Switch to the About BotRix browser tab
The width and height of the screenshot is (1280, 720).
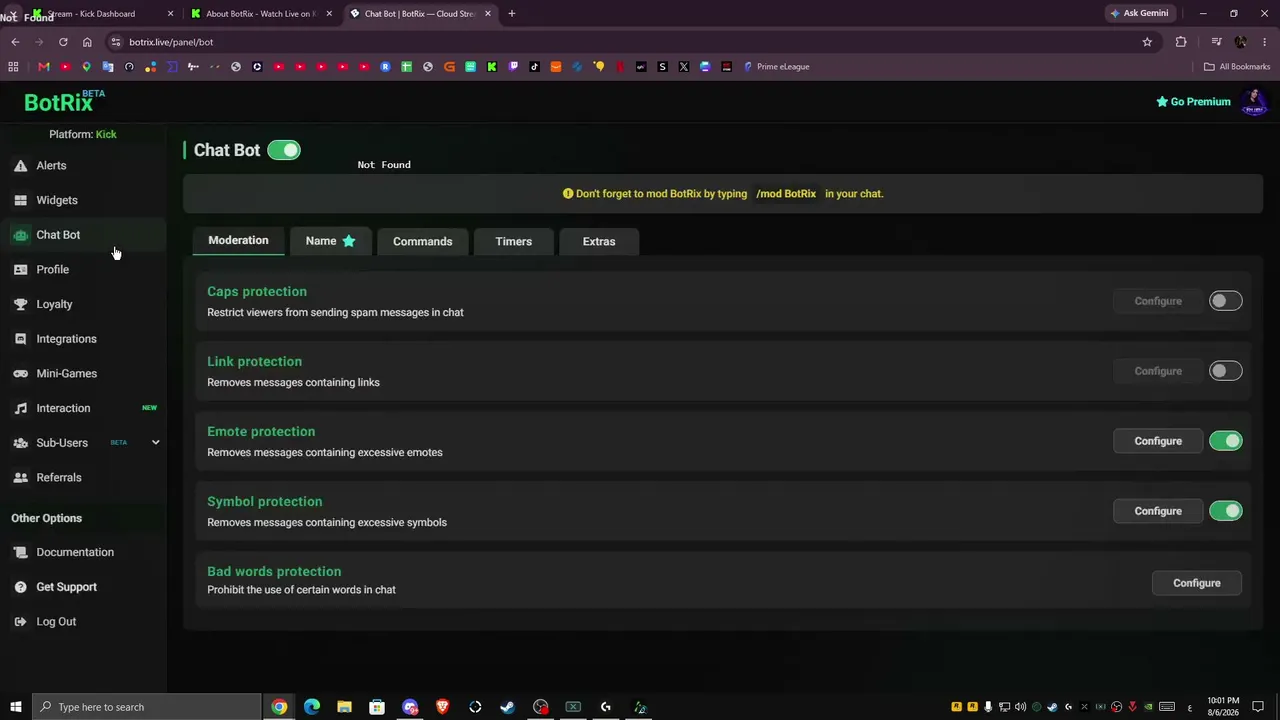261,14
